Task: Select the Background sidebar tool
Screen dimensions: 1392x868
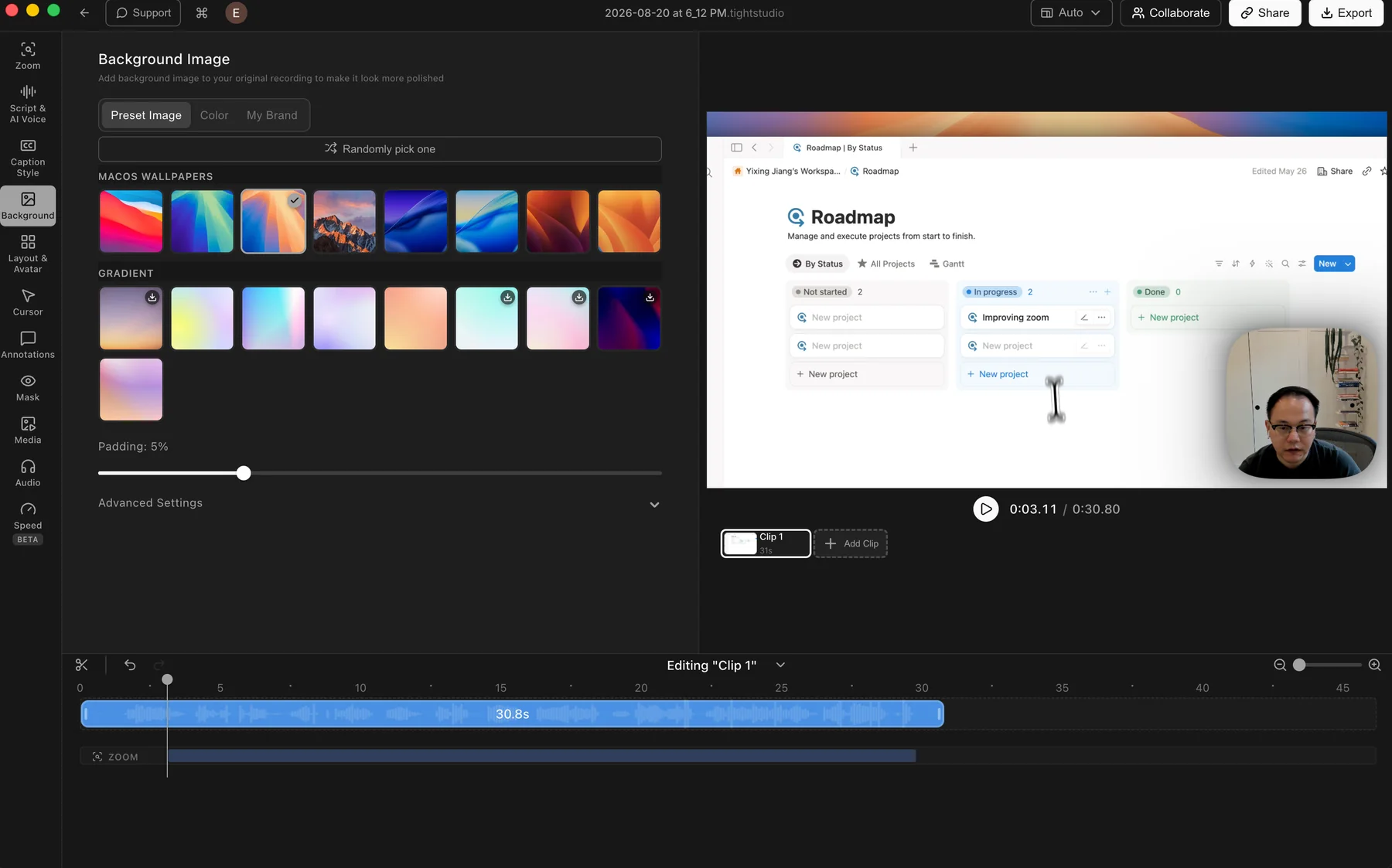Action: click(28, 206)
